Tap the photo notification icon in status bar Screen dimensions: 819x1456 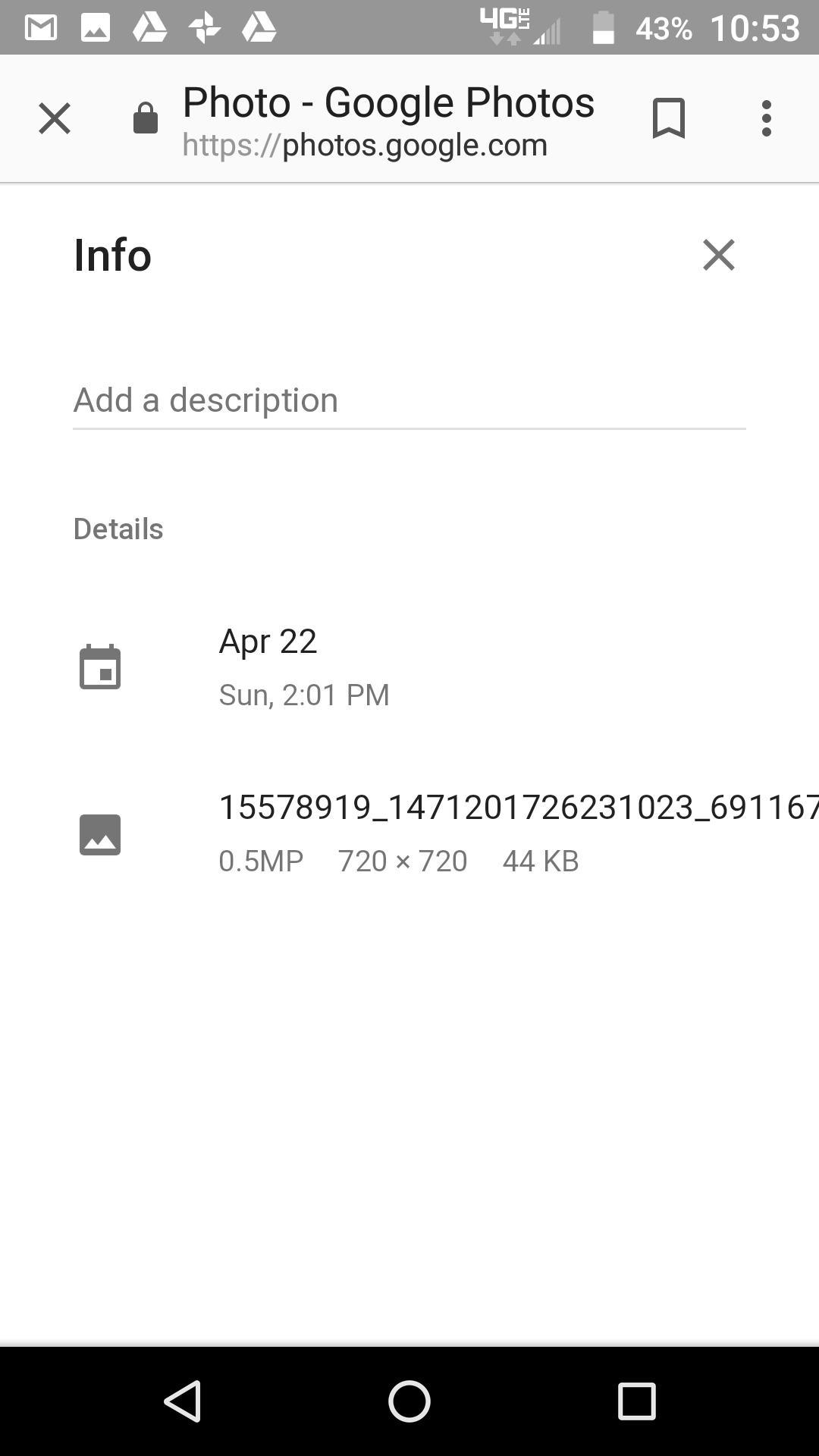tap(96, 29)
